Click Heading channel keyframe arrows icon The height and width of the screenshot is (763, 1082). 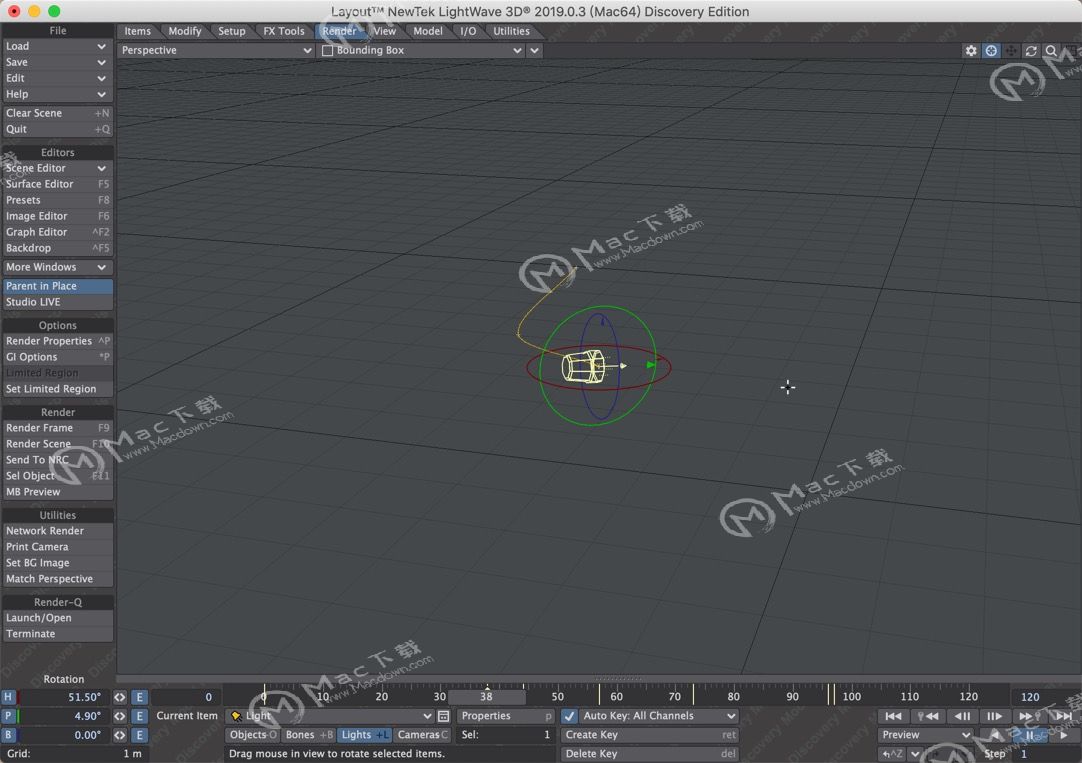click(x=119, y=697)
